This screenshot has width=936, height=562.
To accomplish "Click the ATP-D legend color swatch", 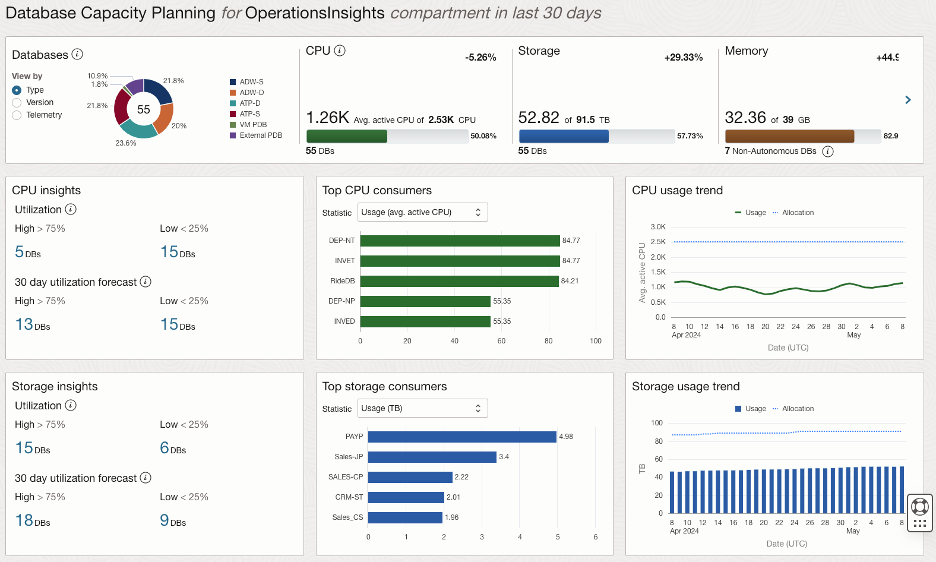I will point(233,103).
